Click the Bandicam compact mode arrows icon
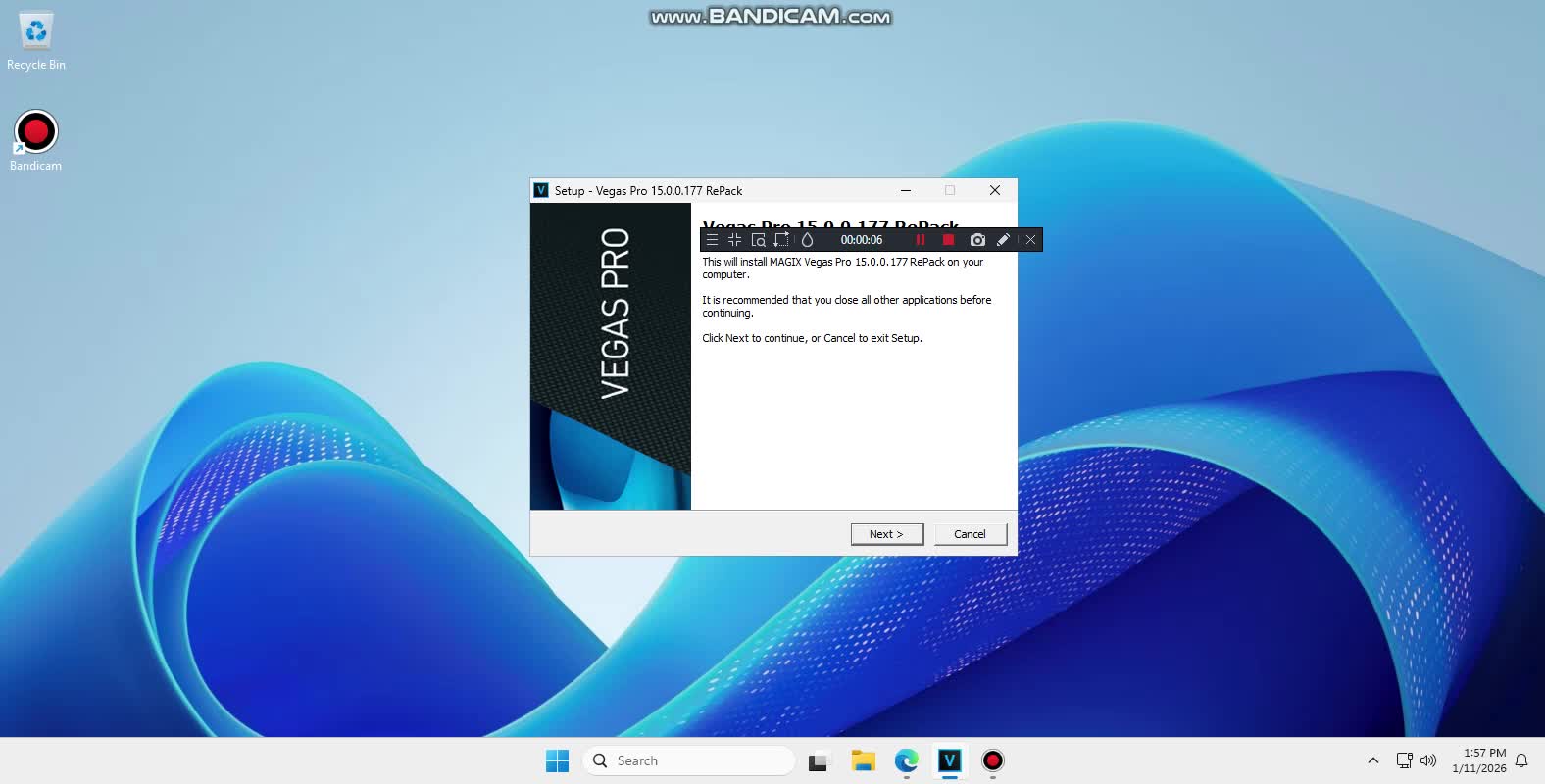The width and height of the screenshot is (1545, 784). tap(734, 240)
